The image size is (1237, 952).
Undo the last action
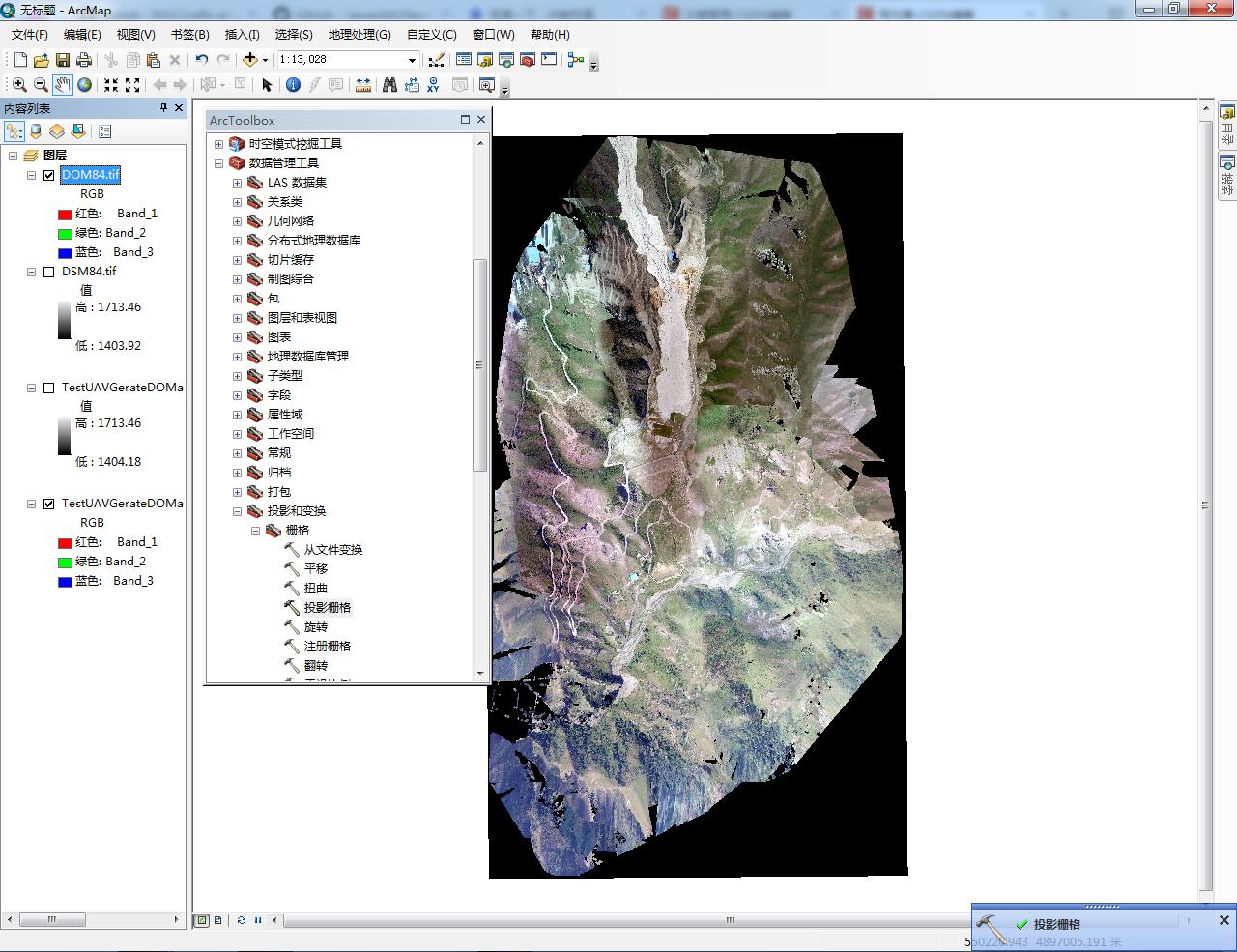[201, 60]
